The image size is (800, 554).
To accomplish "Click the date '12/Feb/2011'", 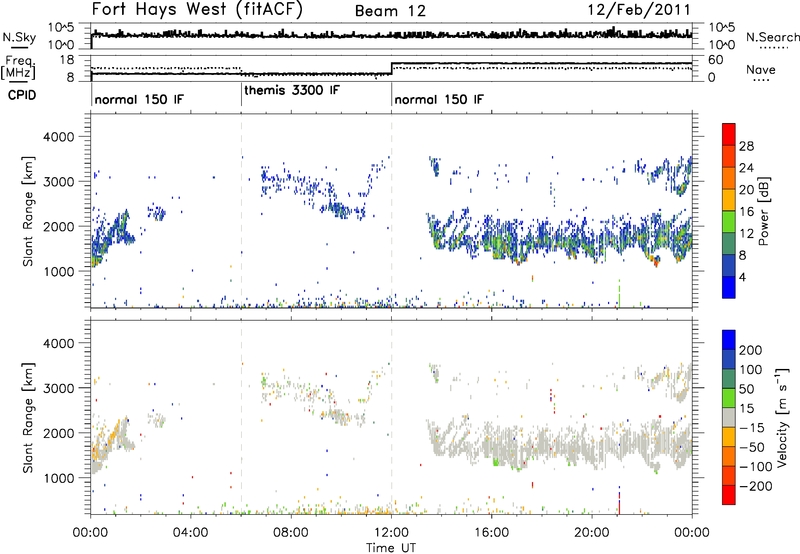I will 639,9.
